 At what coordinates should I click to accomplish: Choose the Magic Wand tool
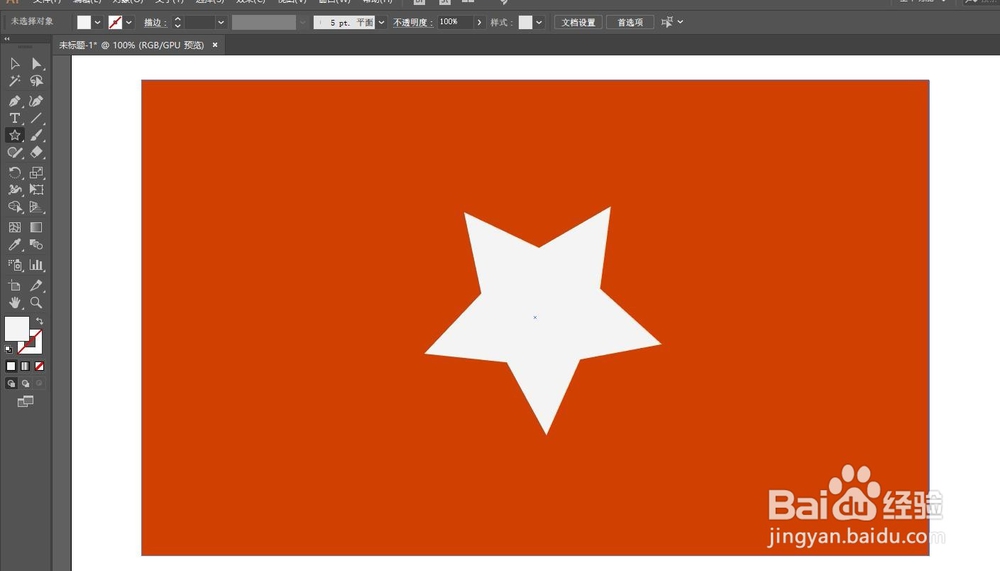(x=15, y=81)
